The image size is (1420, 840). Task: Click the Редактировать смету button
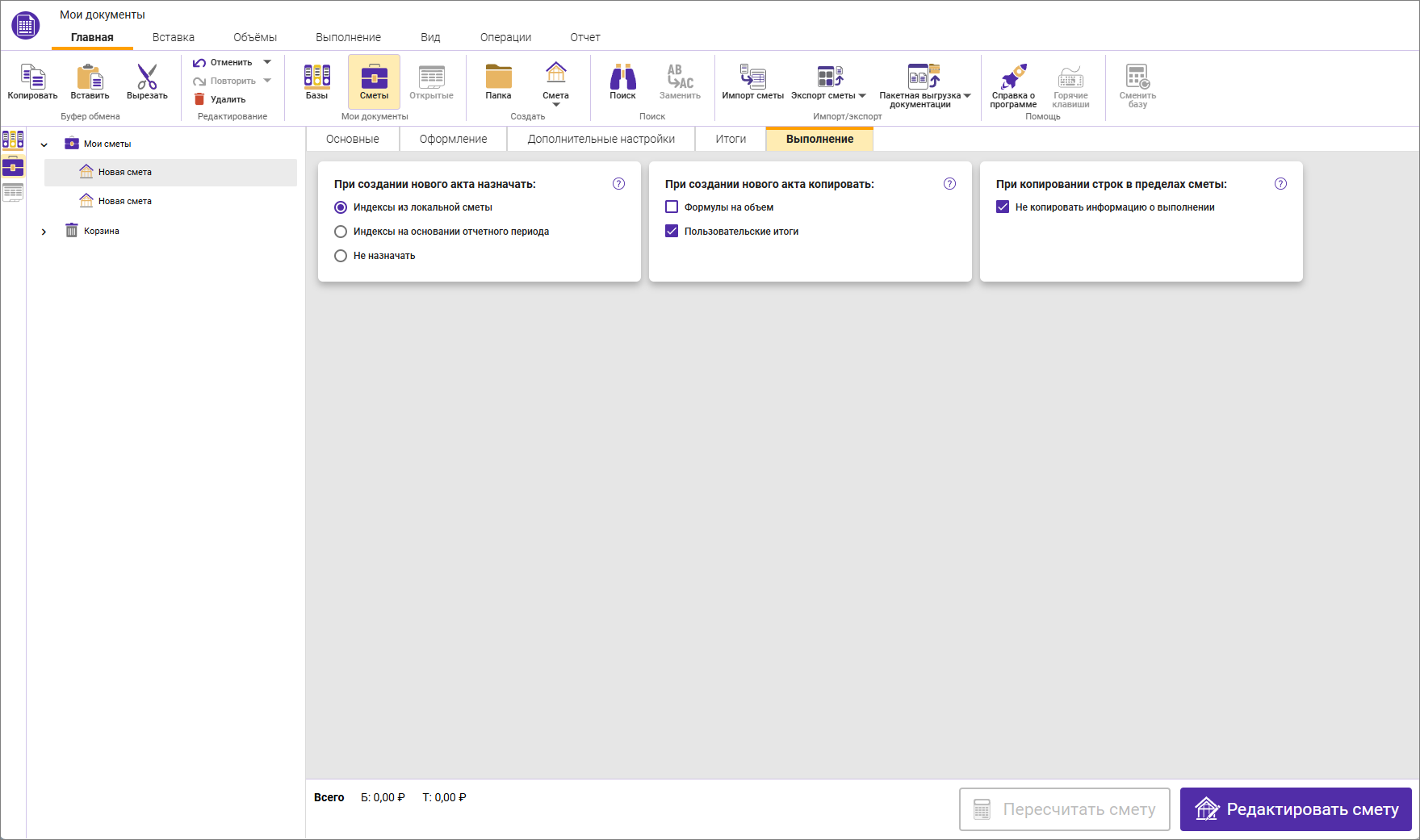(1295, 809)
